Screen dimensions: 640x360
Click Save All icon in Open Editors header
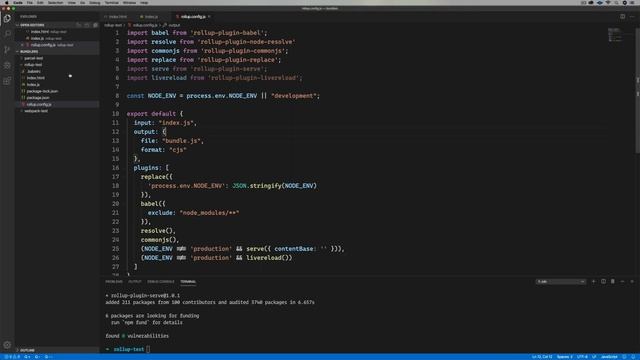coord(87,25)
